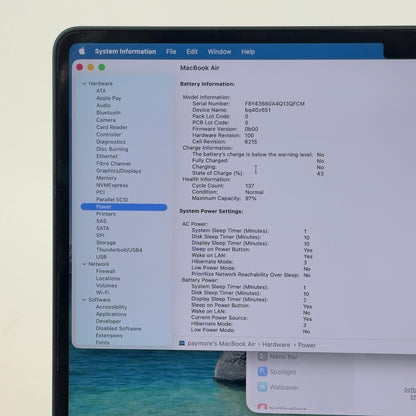The height and width of the screenshot is (416, 416).
Task: Collapse the Software section chevron
Action: 84,300
